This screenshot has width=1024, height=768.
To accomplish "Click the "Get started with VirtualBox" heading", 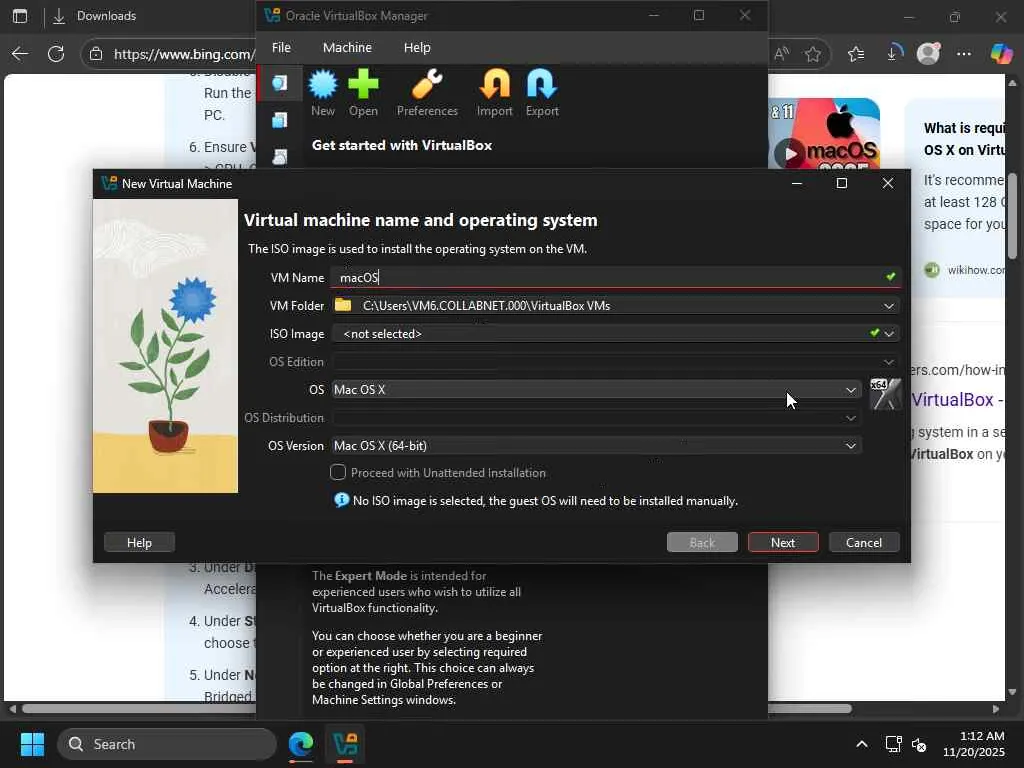I will [402, 145].
